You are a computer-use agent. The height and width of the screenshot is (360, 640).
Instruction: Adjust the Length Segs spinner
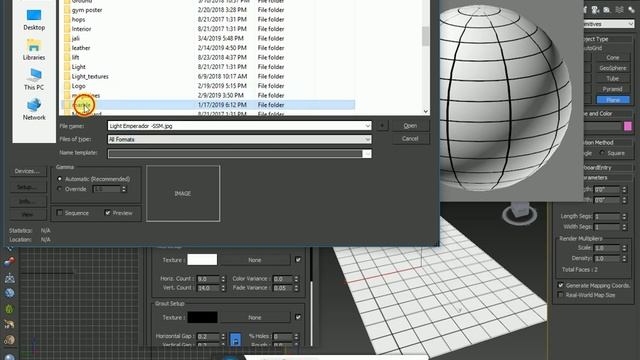(624, 216)
